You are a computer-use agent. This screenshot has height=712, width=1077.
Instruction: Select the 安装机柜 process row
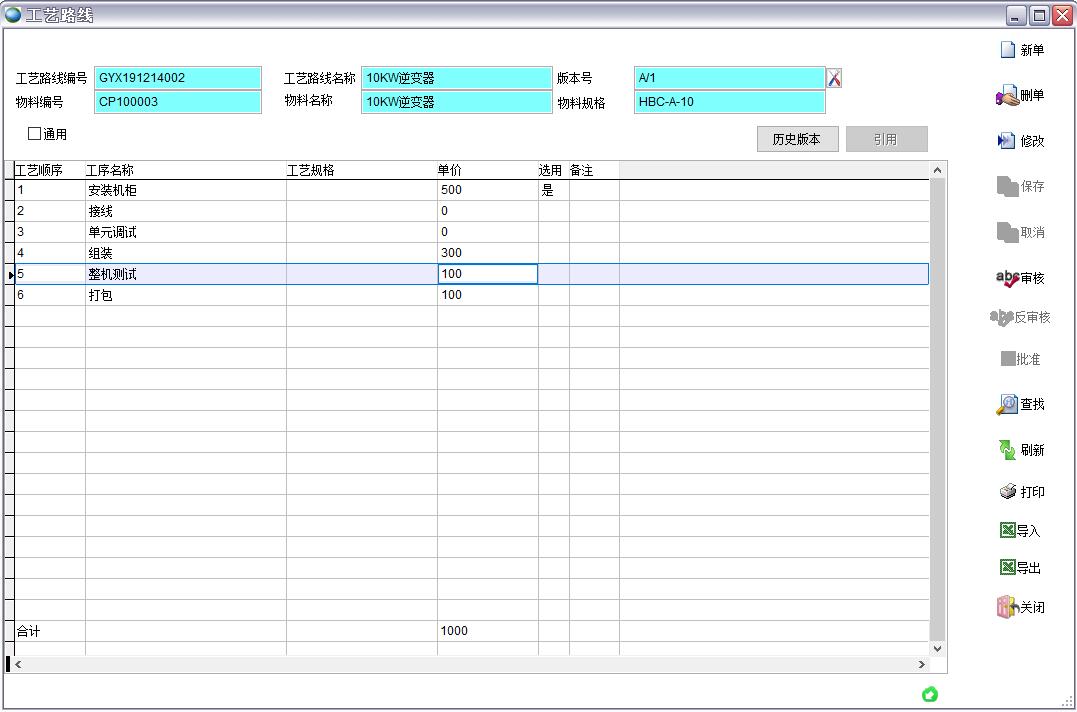click(113, 190)
